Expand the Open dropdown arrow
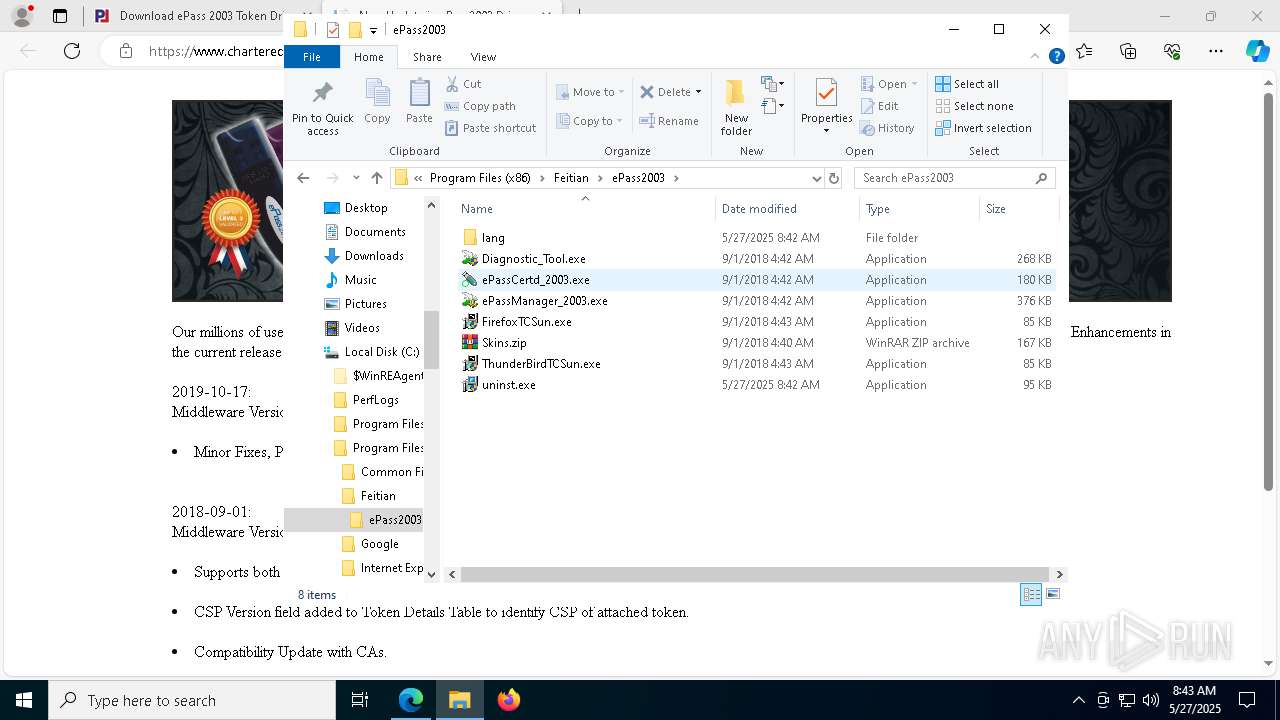 coord(914,84)
